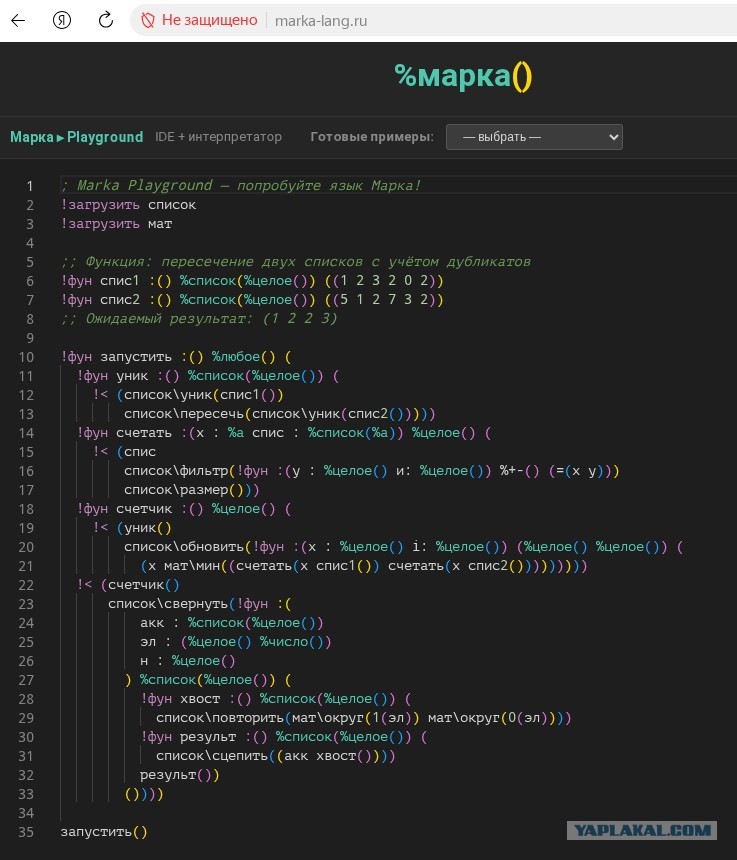This screenshot has width=737, height=860.
Task: Click line number 35 in the gutter
Action: (x=26, y=832)
